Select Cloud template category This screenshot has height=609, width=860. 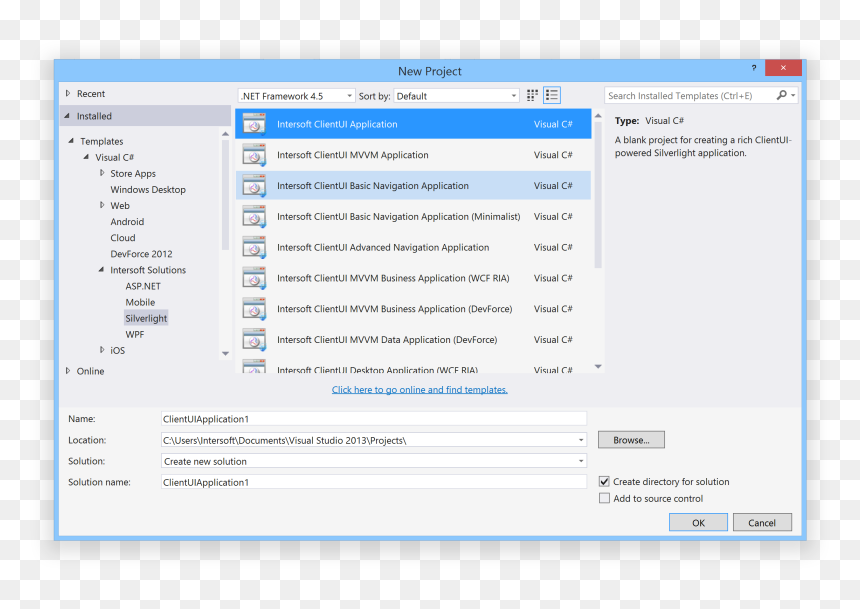coord(123,238)
